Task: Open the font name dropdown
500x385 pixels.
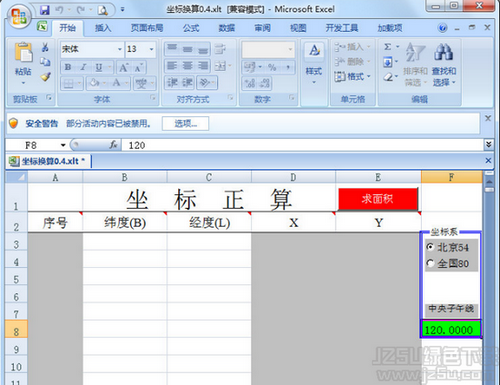Action: click(120, 49)
